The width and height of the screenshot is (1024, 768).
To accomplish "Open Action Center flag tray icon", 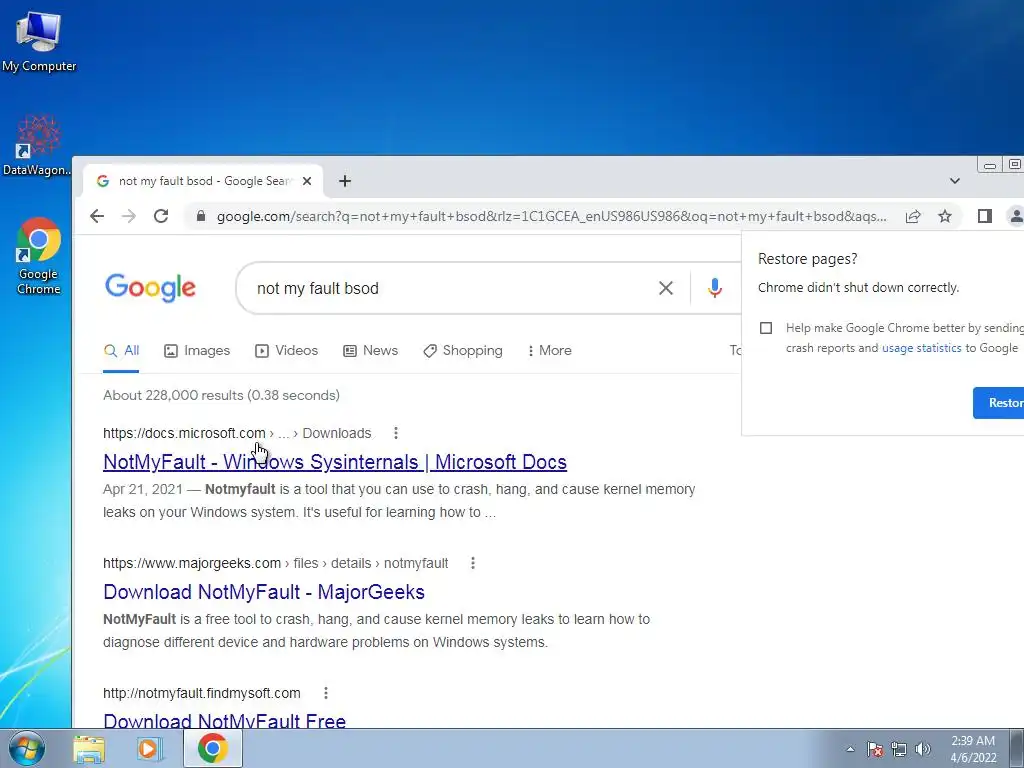I will pyautogui.click(x=874, y=749).
